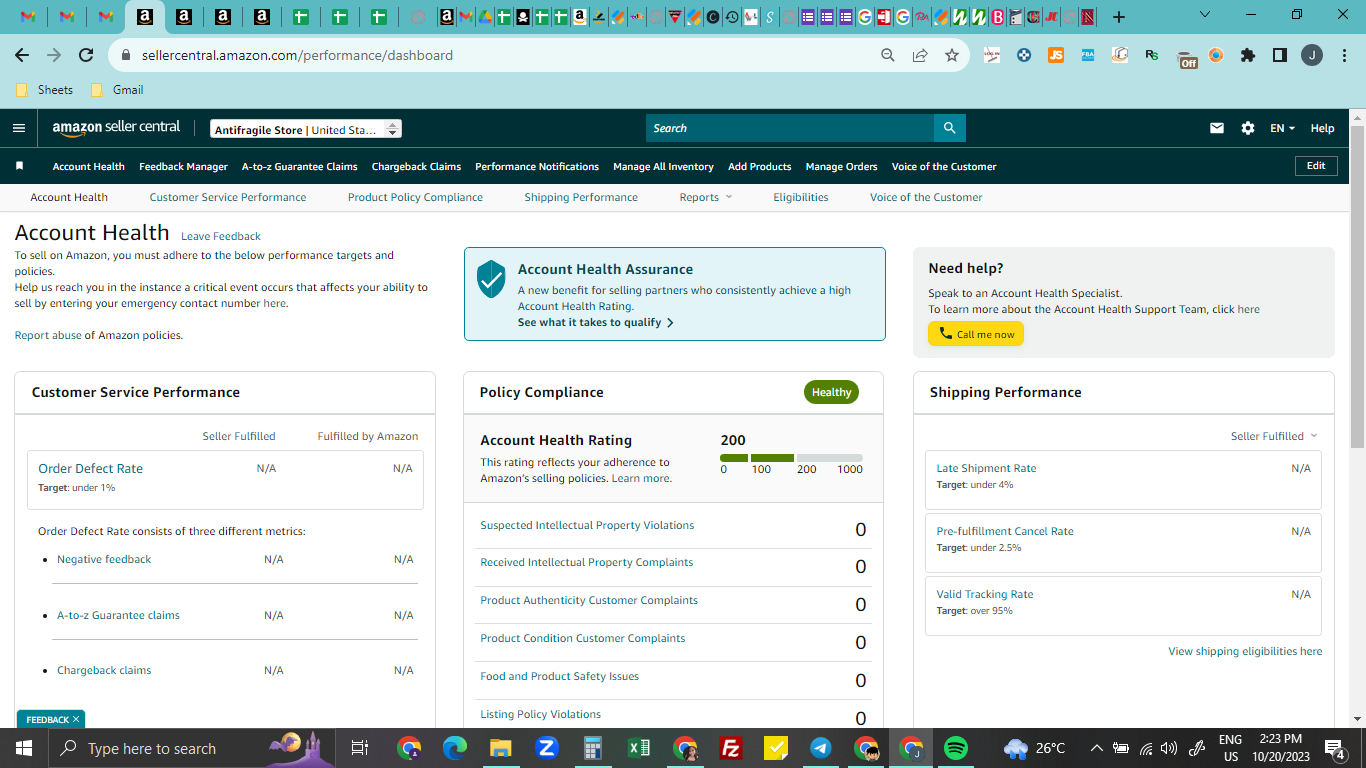Click the zoom magnifier icon in address bar
1366x768 pixels.
[x=888, y=56]
